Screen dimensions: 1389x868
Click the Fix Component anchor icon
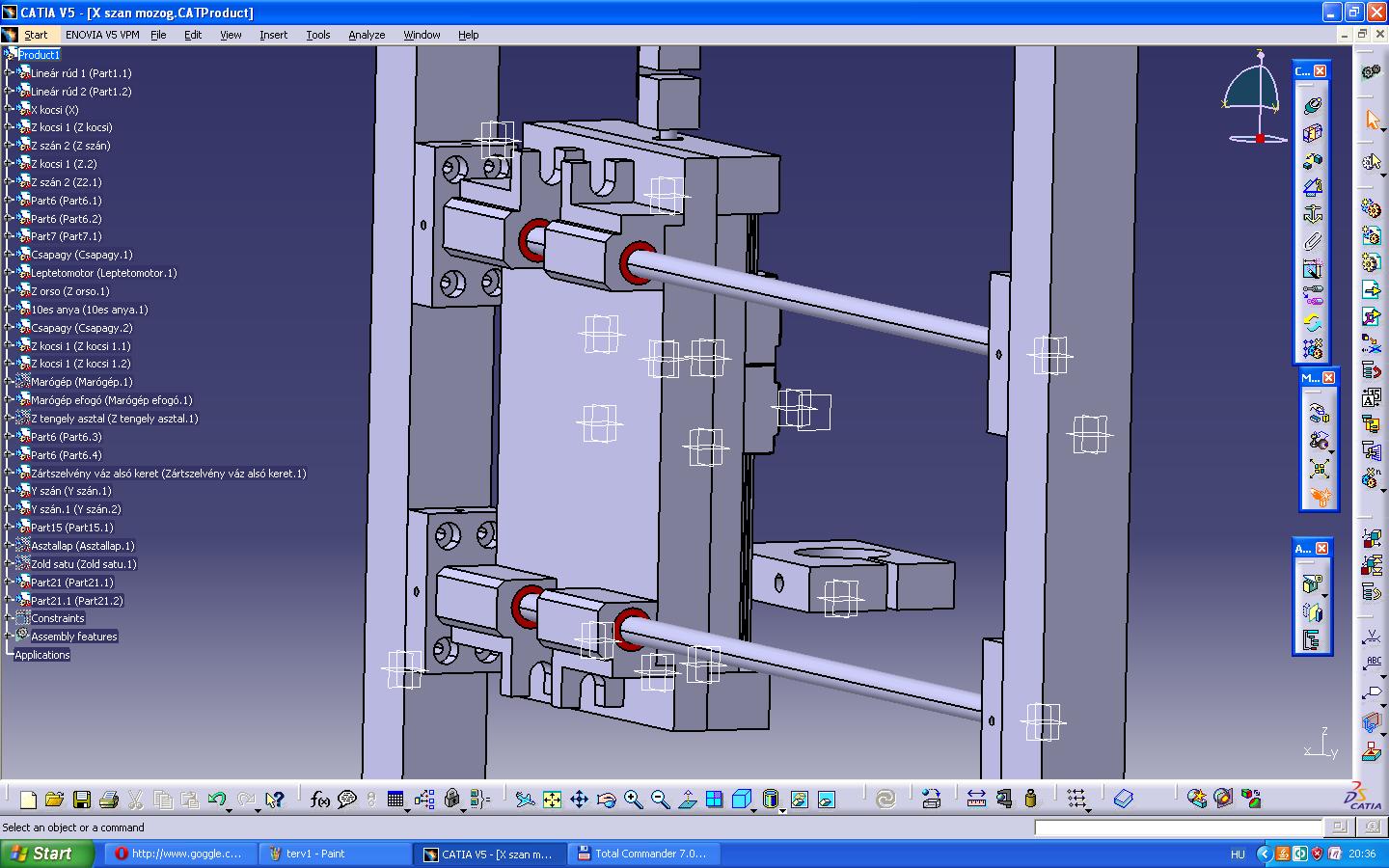[x=1312, y=215]
